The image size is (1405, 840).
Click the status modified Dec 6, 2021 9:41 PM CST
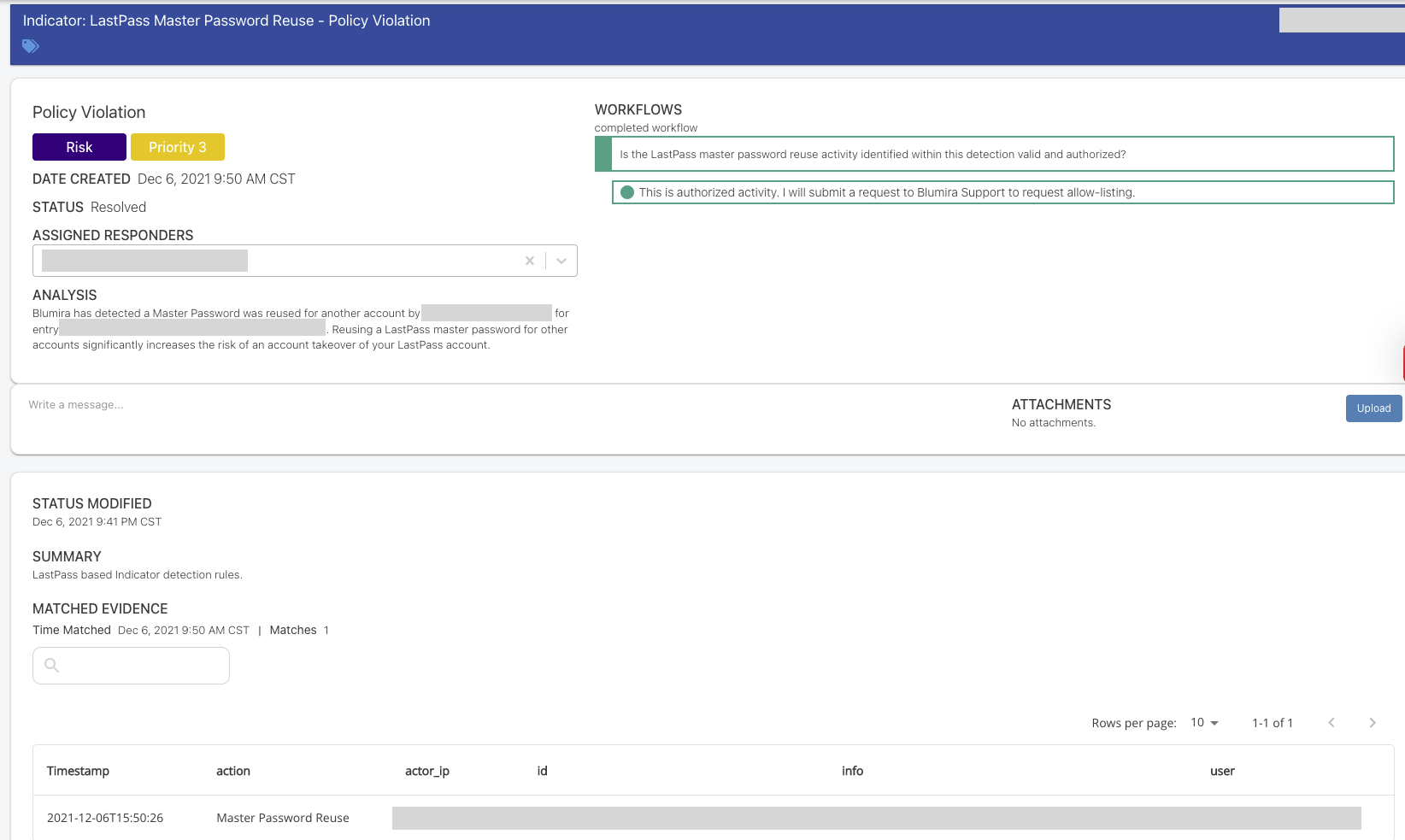click(x=97, y=522)
